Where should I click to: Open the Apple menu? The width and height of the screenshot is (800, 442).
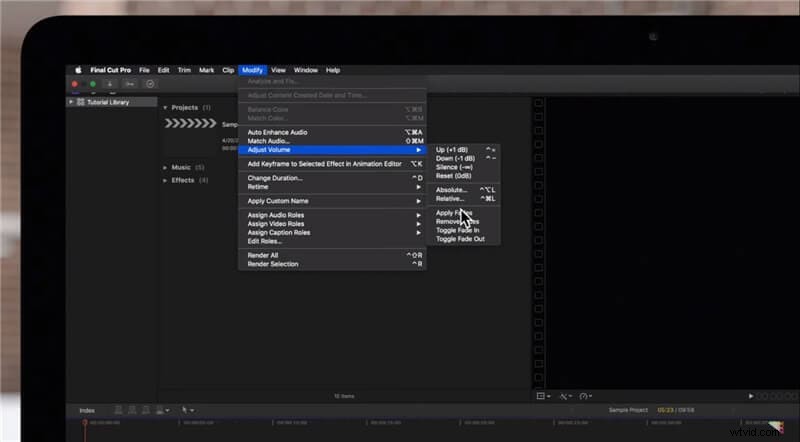(x=78, y=70)
